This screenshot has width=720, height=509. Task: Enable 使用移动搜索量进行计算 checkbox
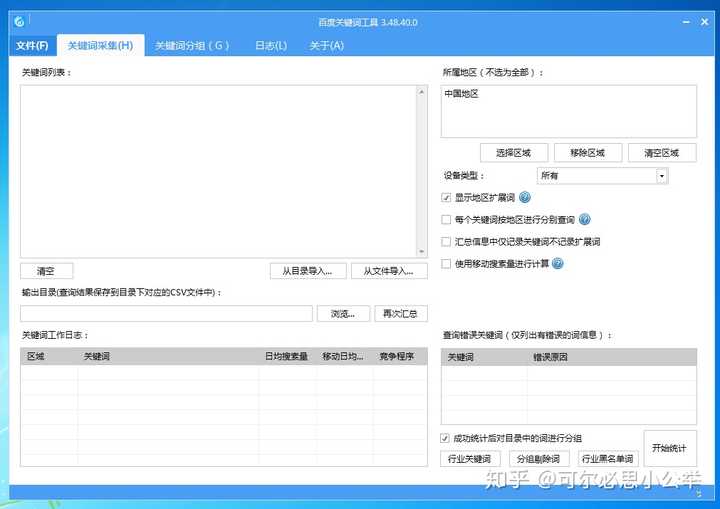446,264
